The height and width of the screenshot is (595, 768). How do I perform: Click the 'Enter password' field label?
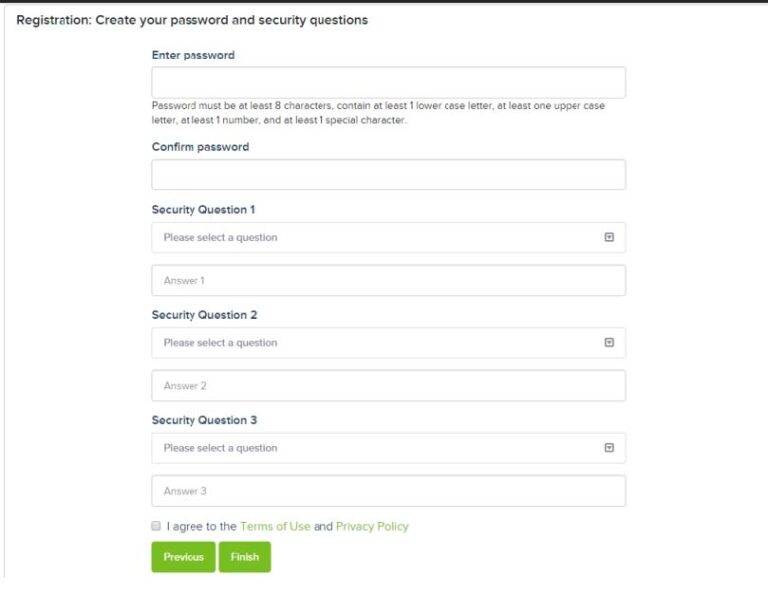[x=193, y=55]
